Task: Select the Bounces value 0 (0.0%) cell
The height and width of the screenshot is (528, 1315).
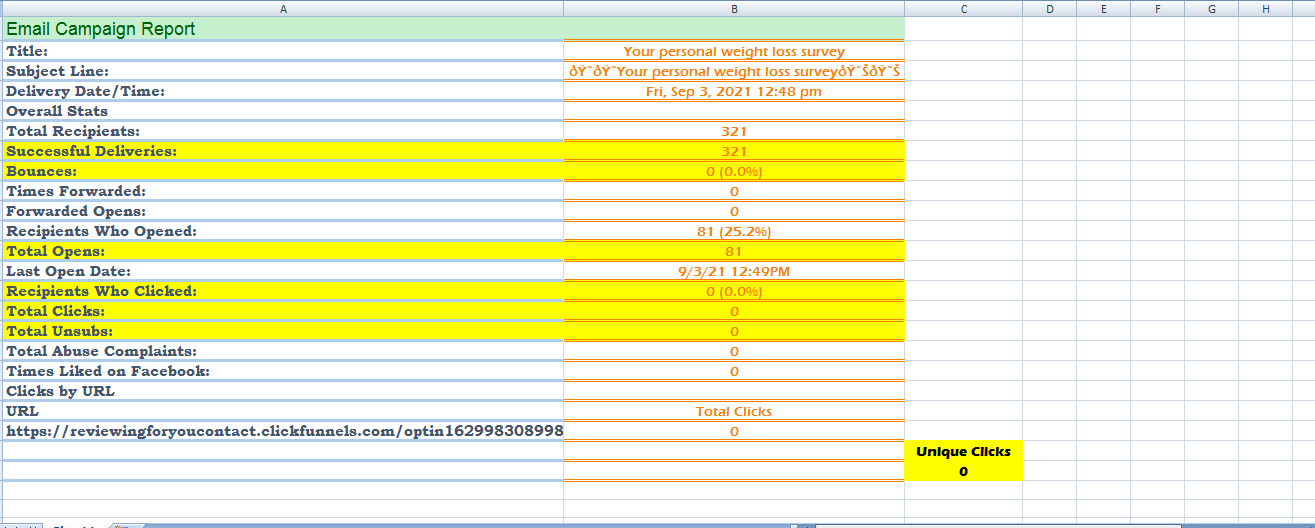Action: (734, 171)
